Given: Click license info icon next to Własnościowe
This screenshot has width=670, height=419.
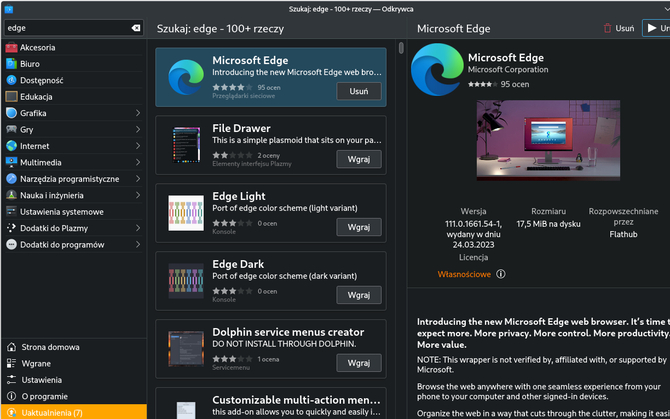Looking at the screenshot, I should pos(501,274).
